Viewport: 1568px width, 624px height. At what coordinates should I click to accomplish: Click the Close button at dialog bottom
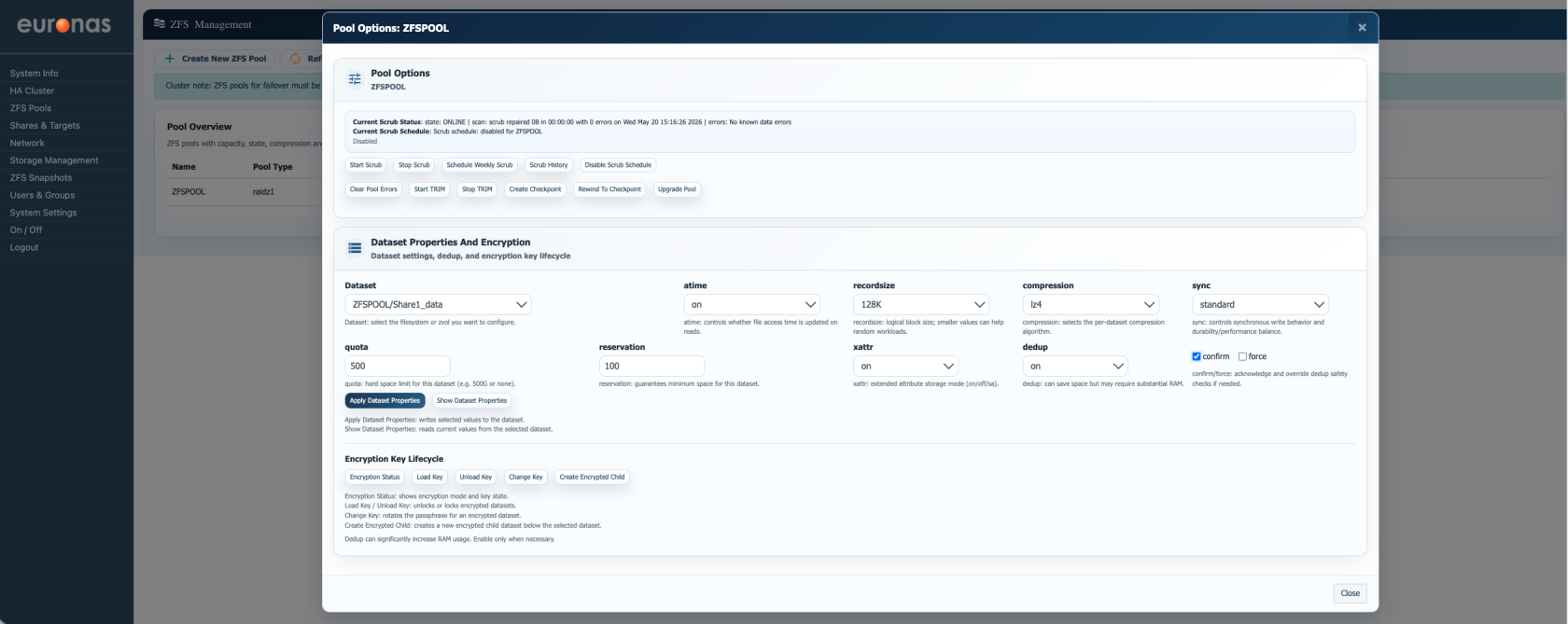(1350, 593)
